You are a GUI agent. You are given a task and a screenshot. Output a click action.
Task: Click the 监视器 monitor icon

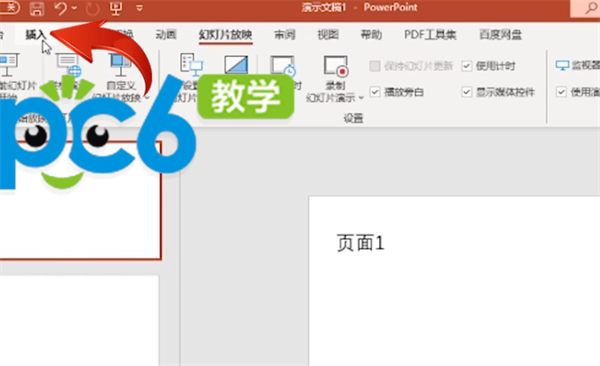click(x=562, y=65)
